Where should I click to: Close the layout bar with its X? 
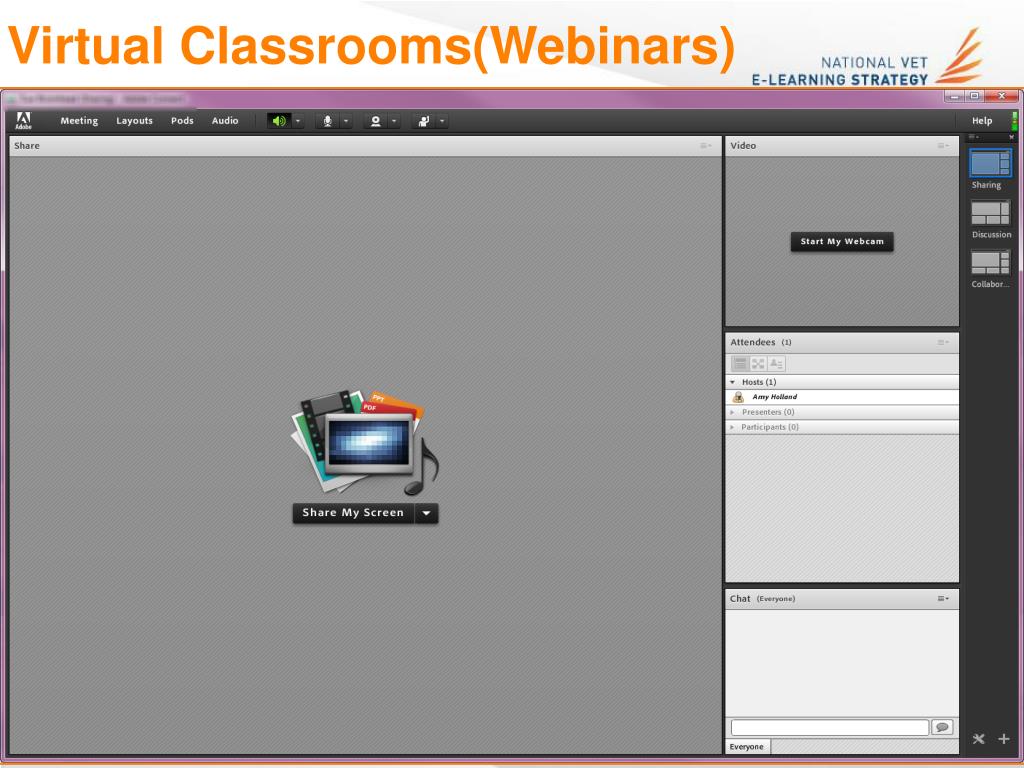click(1012, 137)
